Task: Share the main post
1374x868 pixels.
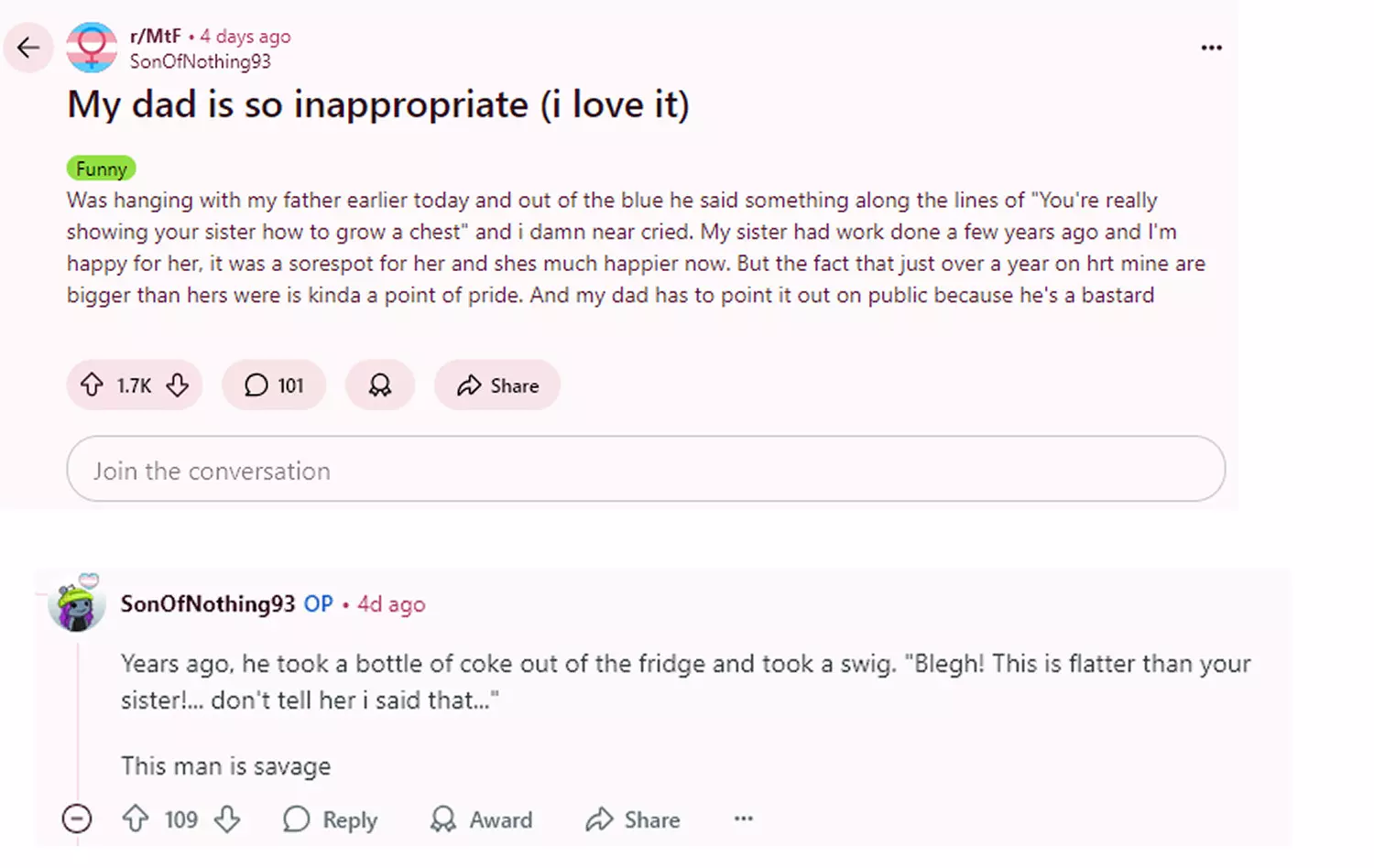Action: coord(497,385)
